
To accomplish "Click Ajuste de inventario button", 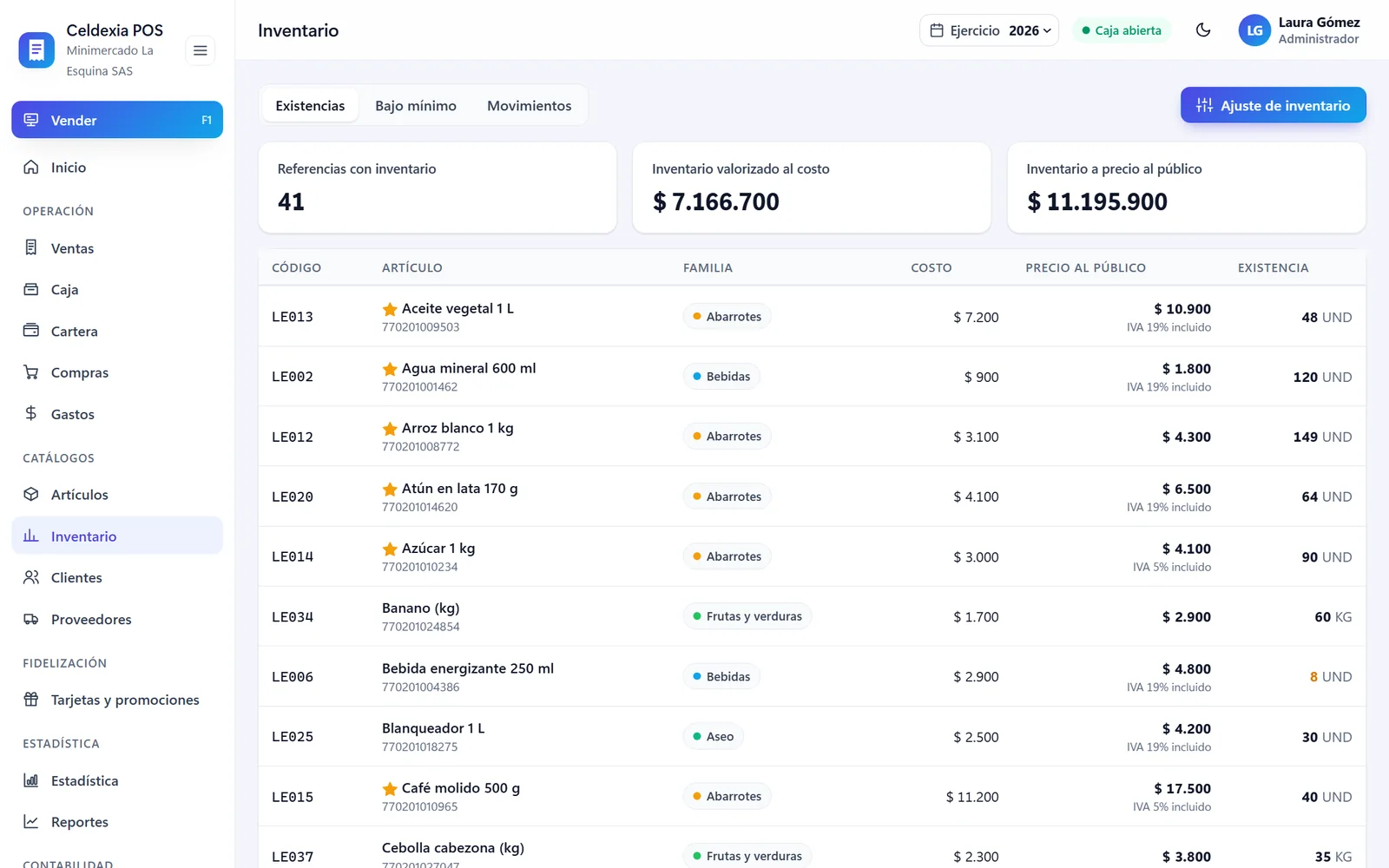I will (x=1273, y=105).
